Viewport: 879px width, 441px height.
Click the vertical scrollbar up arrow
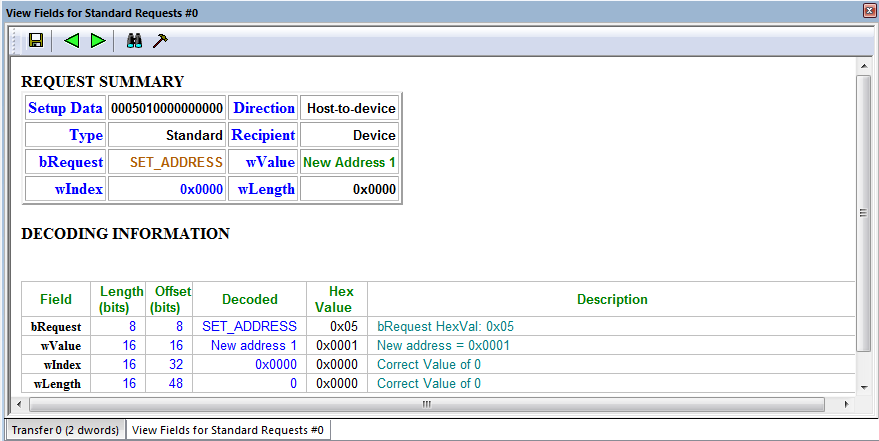pyautogui.click(x=864, y=67)
